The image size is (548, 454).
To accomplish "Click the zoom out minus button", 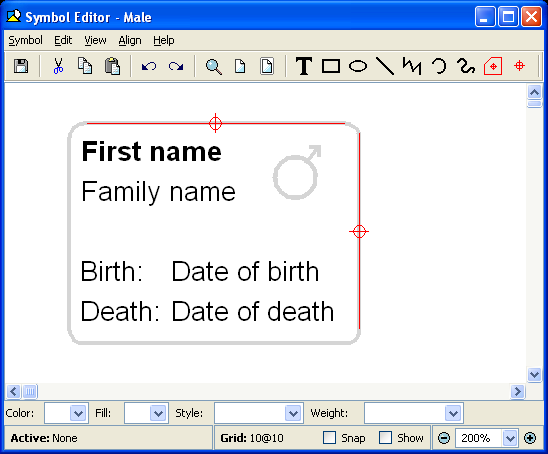I will click(444, 438).
